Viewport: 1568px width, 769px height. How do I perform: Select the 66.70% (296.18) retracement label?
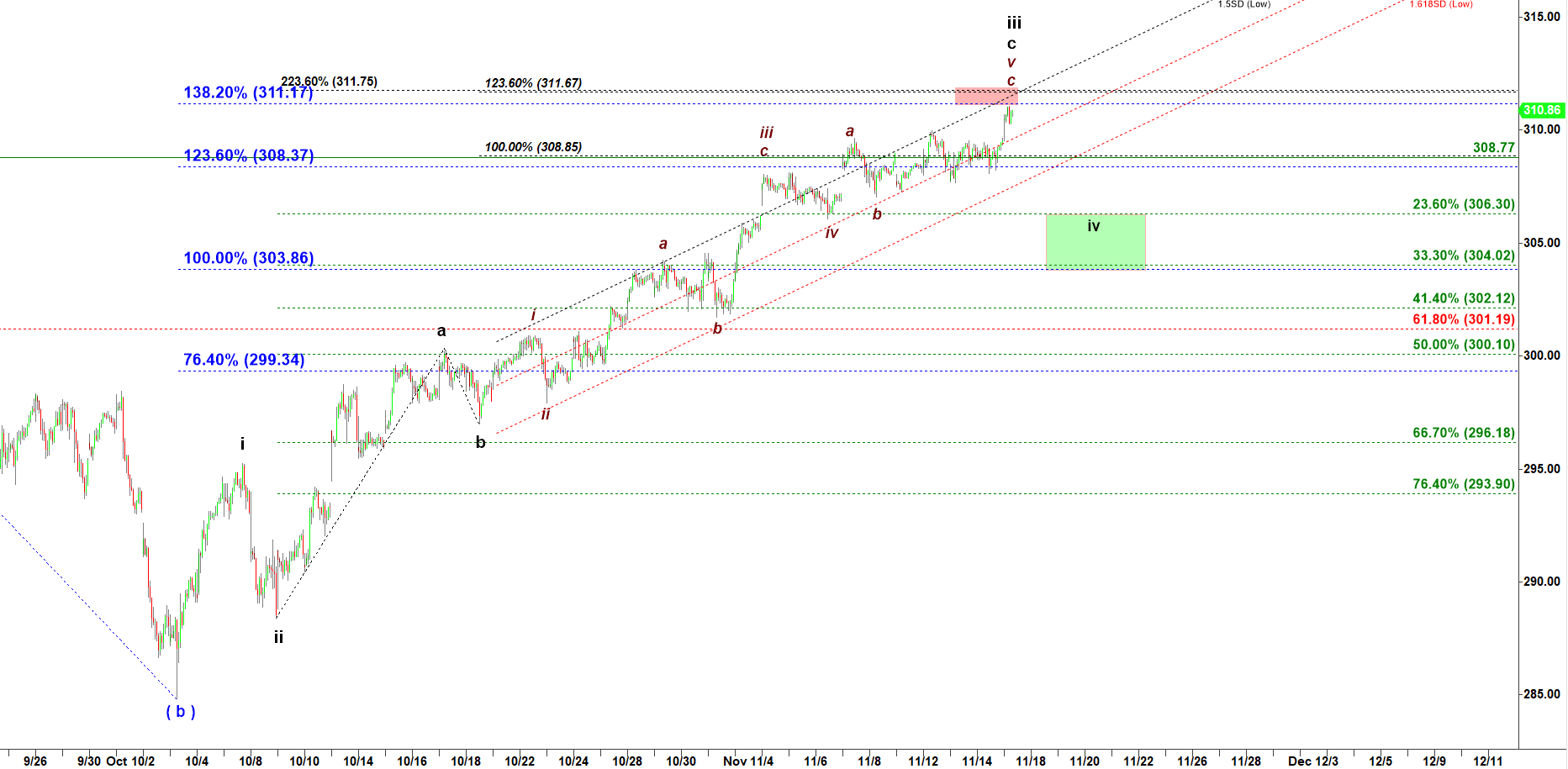click(x=1463, y=433)
